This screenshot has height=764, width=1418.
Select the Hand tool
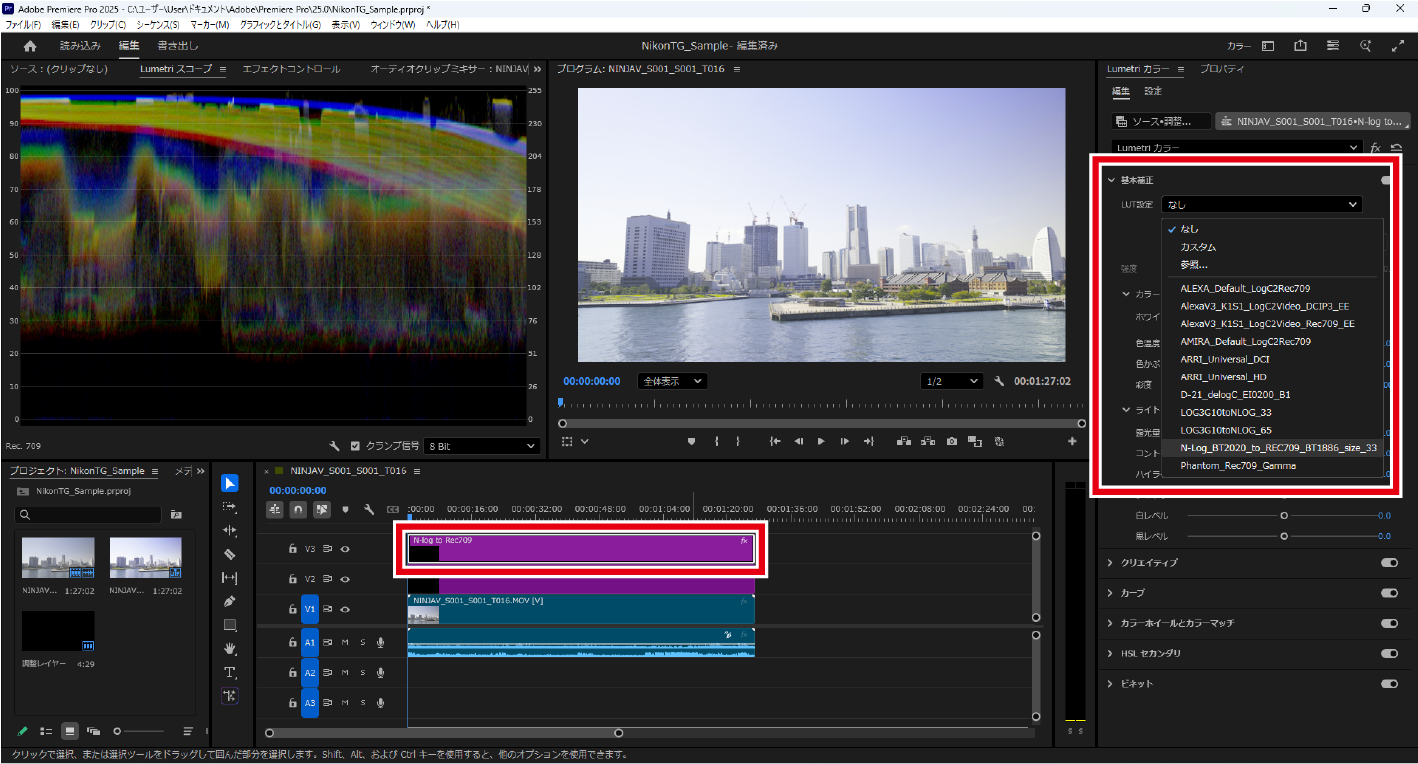click(x=230, y=649)
